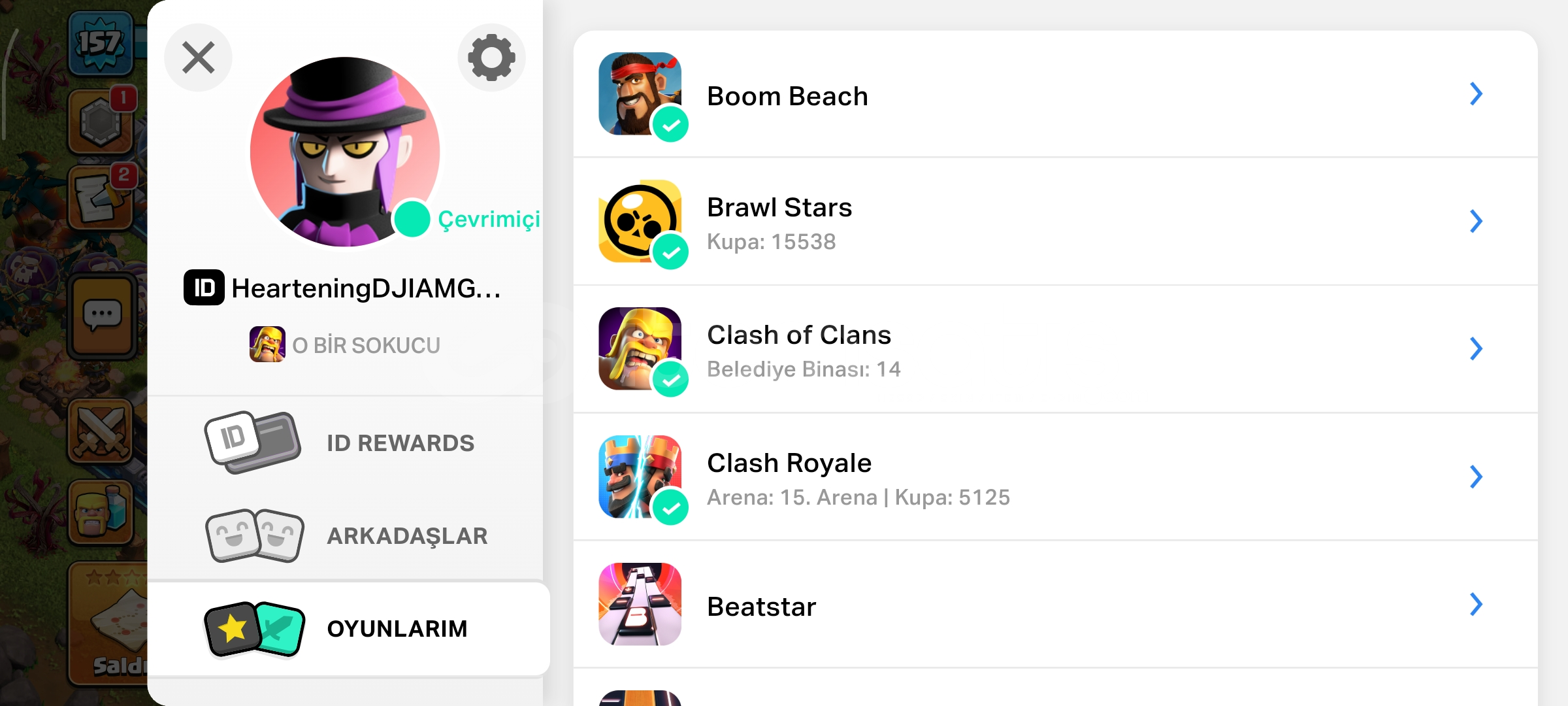Click the Beatstar game icon

tap(640, 604)
